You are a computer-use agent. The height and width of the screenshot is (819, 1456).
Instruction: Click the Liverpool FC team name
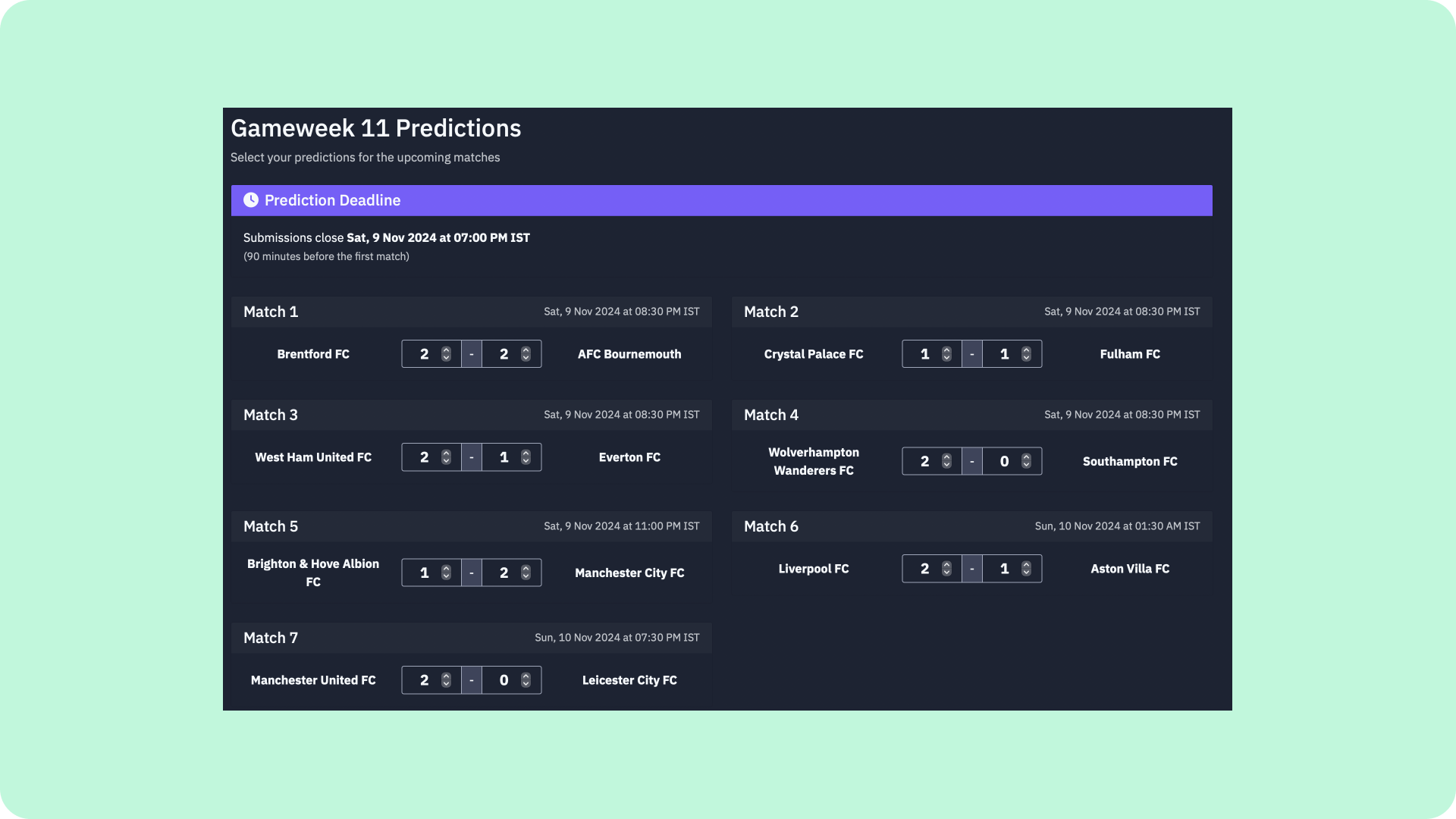pyautogui.click(x=814, y=569)
